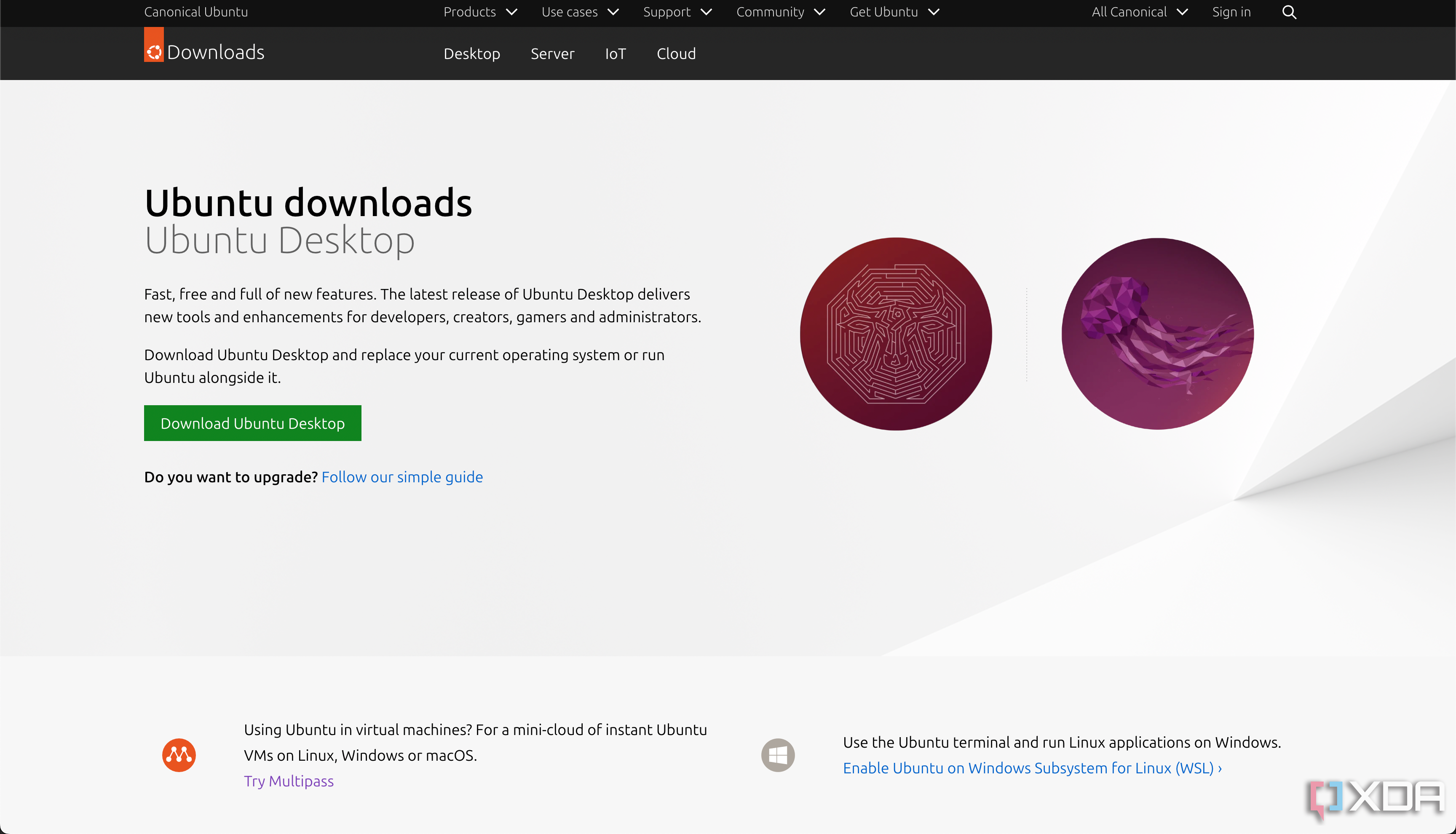Click the Get Ubuntu dropdown
1456x834 pixels.
(893, 12)
